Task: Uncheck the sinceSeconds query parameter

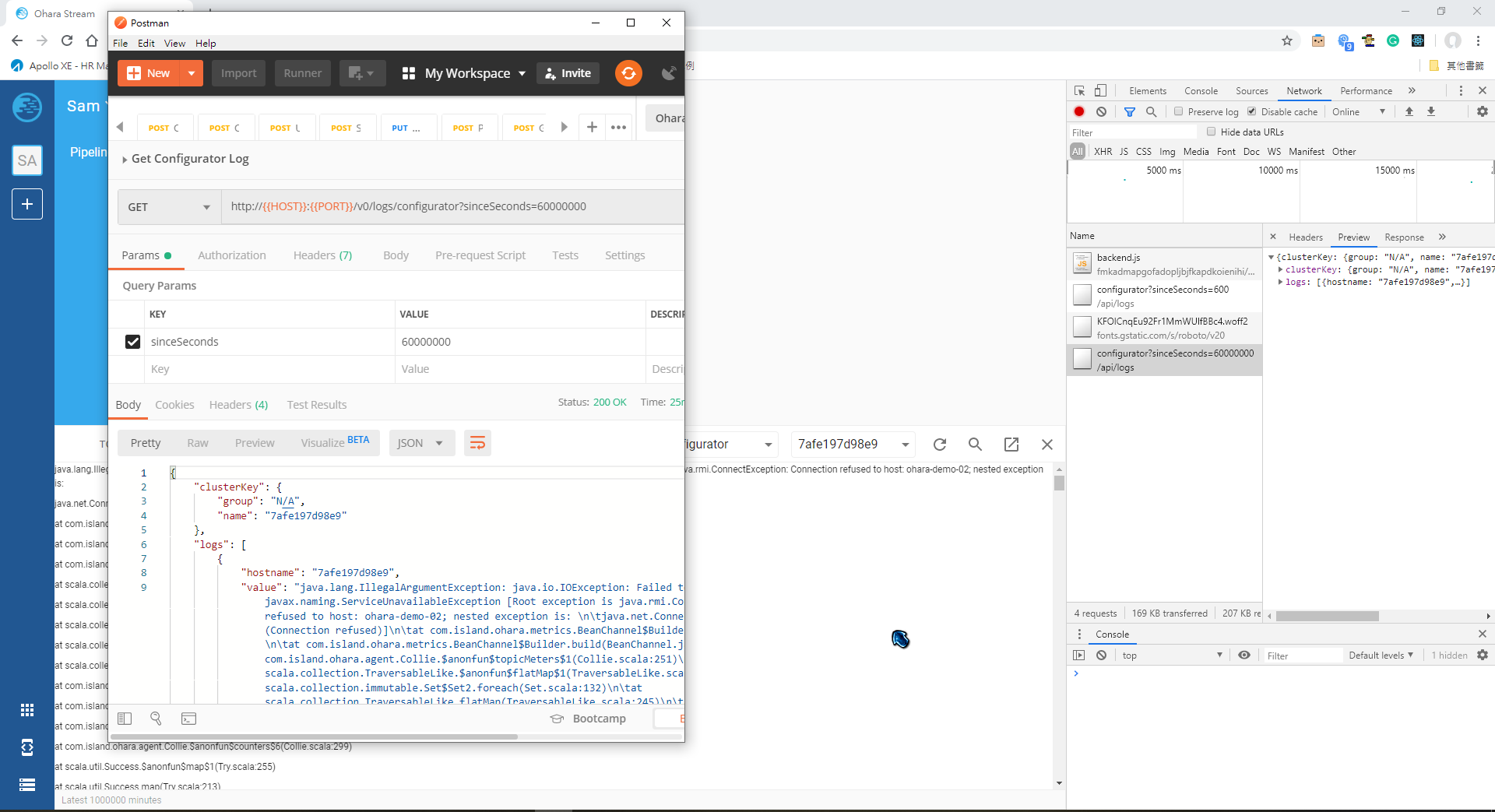Action: click(x=132, y=342)
